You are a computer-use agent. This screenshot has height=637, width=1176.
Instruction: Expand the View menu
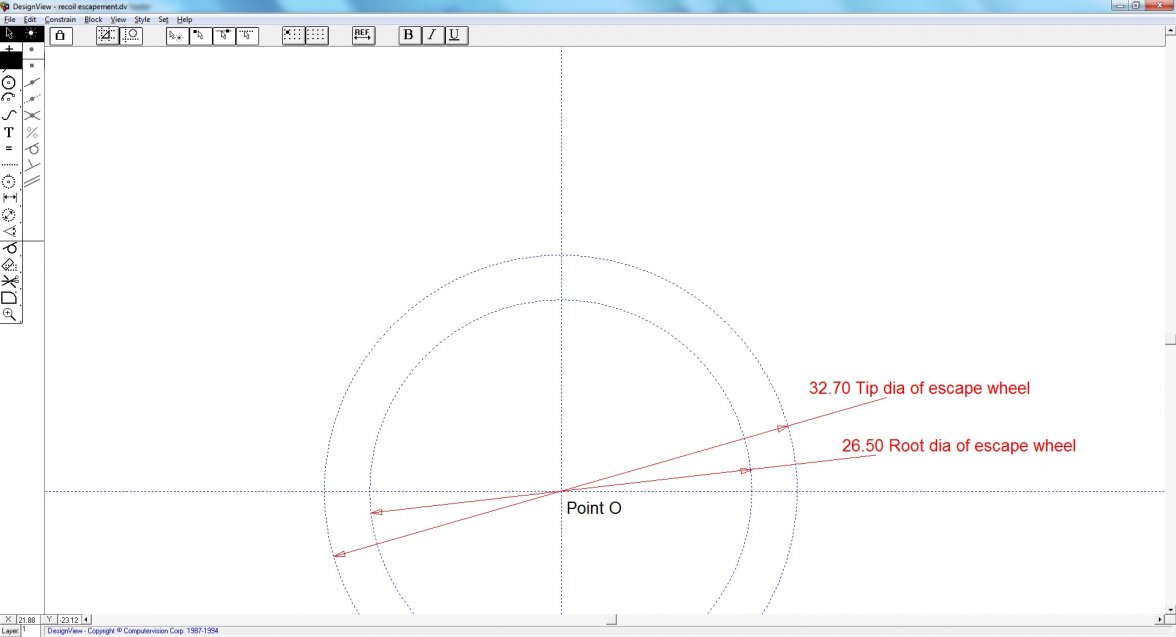pyautogui.click(x=118, y=19)
